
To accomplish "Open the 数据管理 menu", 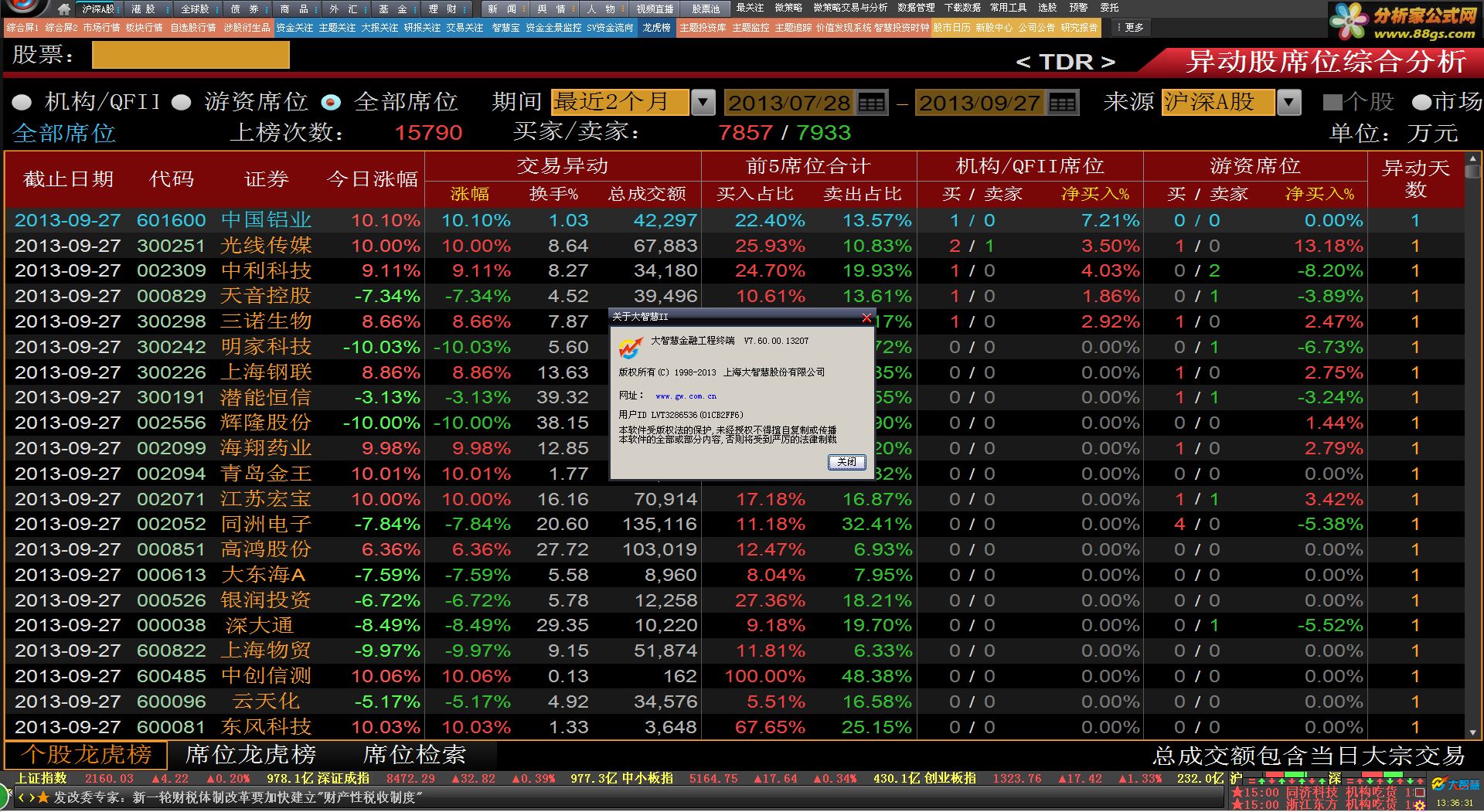I will [916, 8].
